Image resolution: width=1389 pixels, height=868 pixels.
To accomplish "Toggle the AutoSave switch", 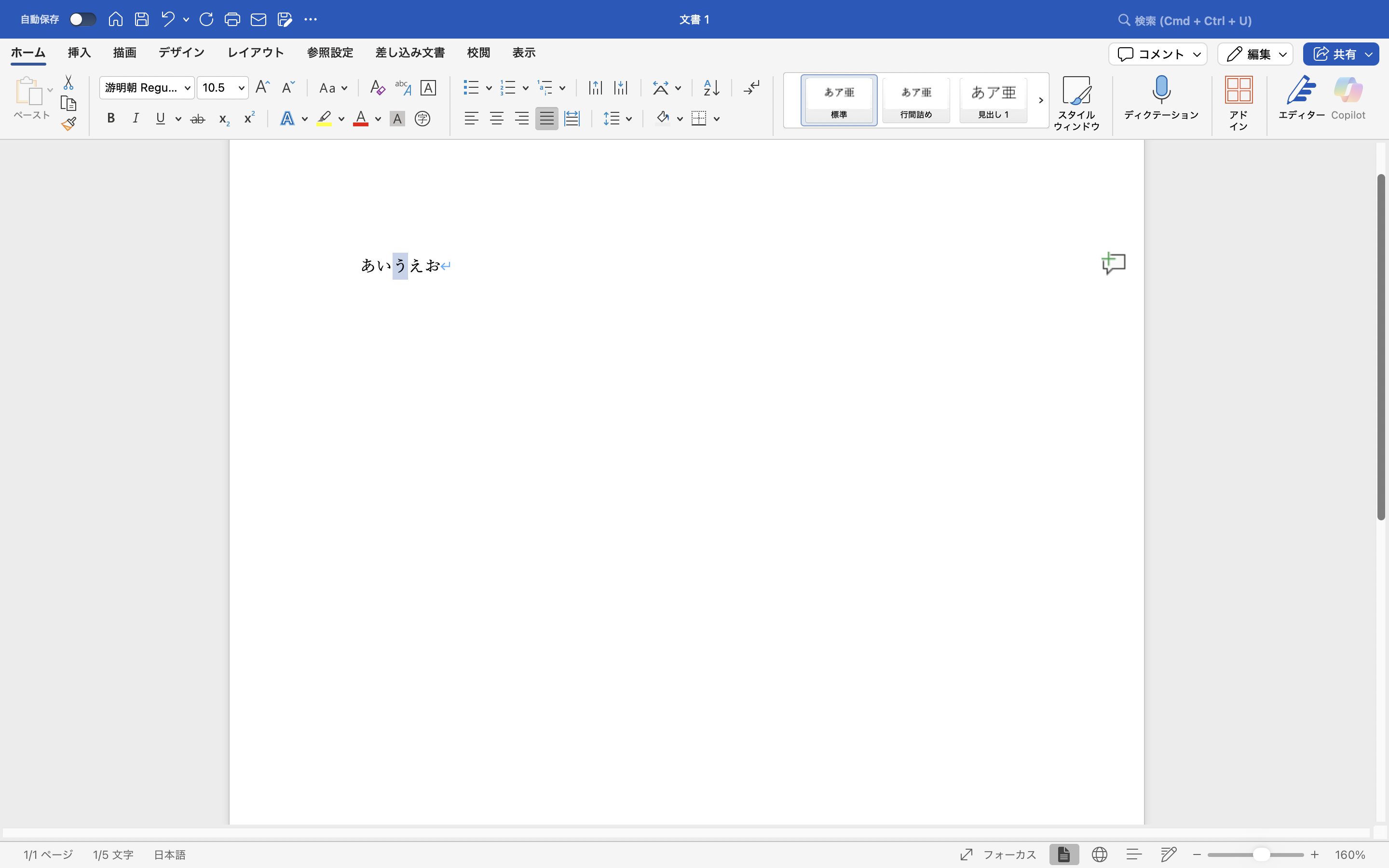I will (x=82, y=19).
